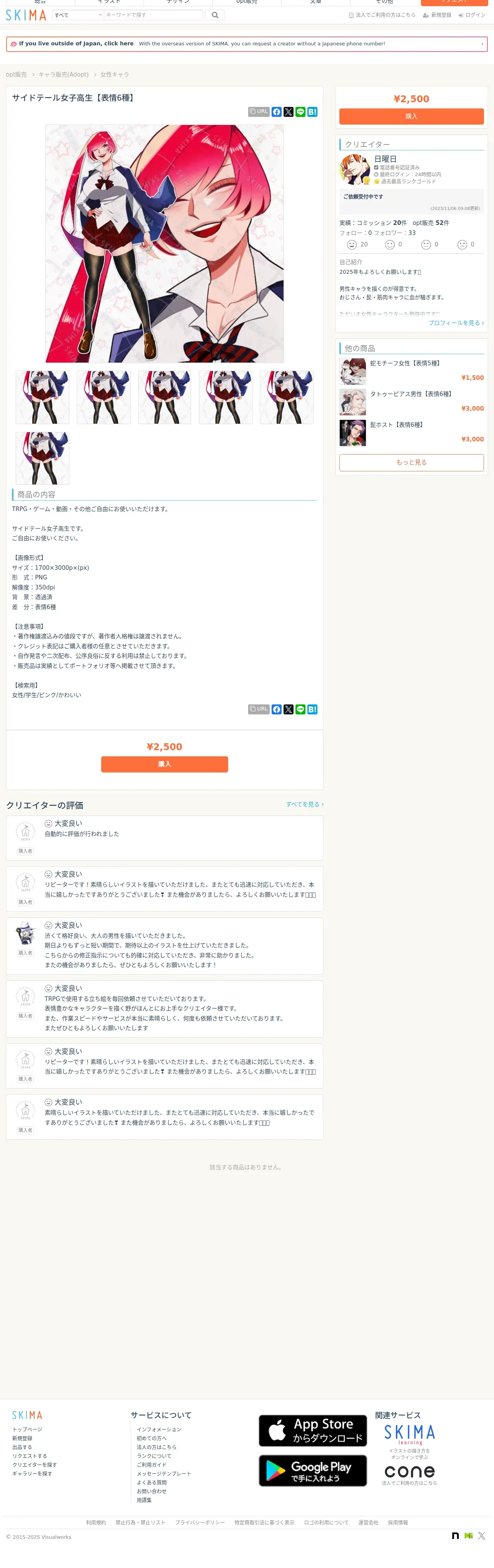Share product on X above main image
The image size is (494, 1568).
[289, 112]
